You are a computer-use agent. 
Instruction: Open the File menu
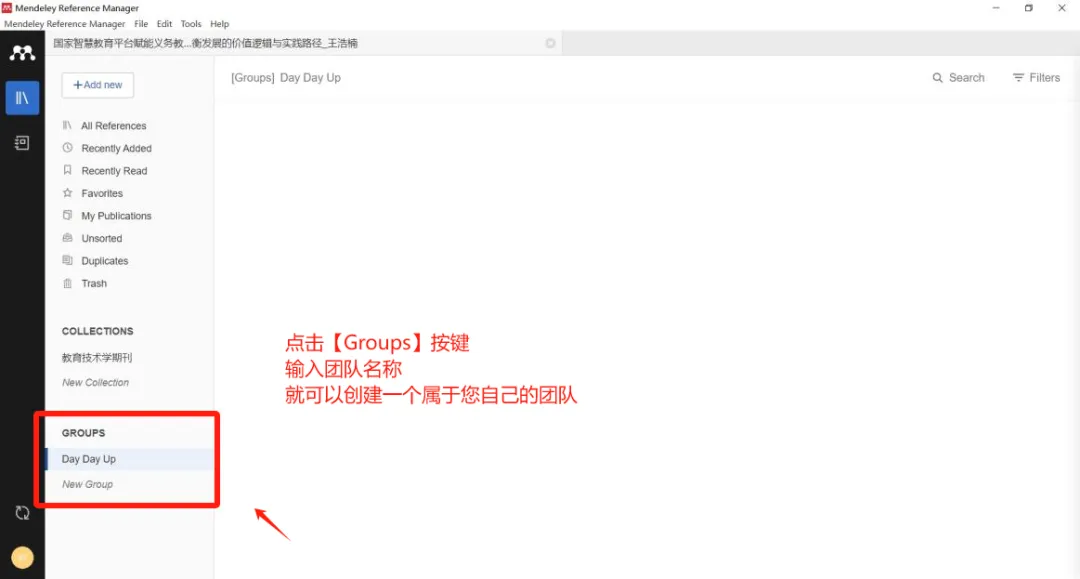pyautogui.click(x=141, y=23)
